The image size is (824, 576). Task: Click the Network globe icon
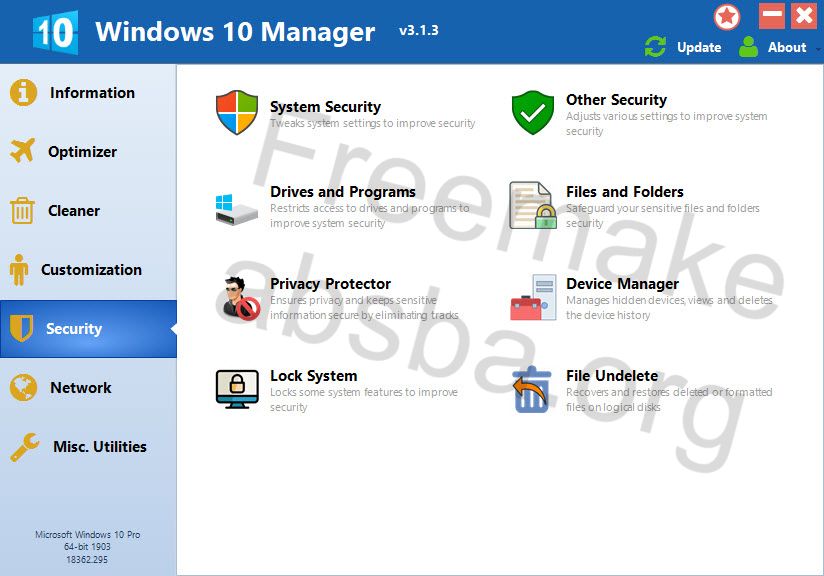coord(23,387)
